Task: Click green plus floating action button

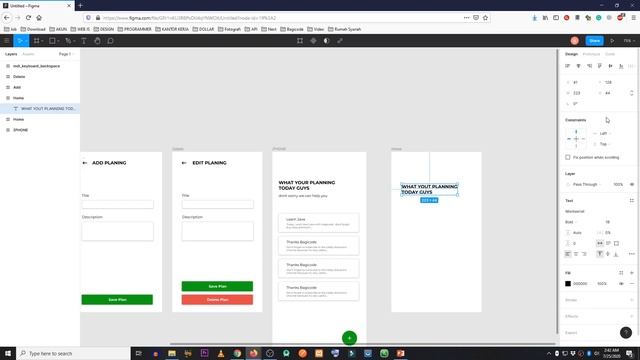Action: click(349, 338)
